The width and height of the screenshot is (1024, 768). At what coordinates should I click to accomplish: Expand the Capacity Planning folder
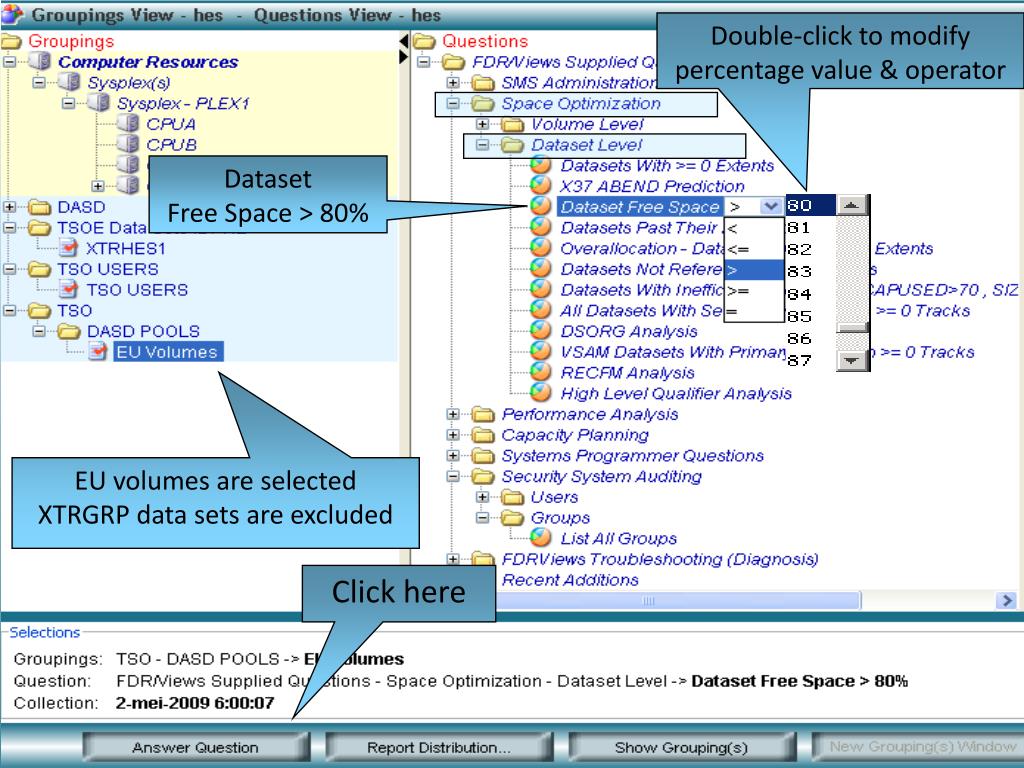coord(453,435)
